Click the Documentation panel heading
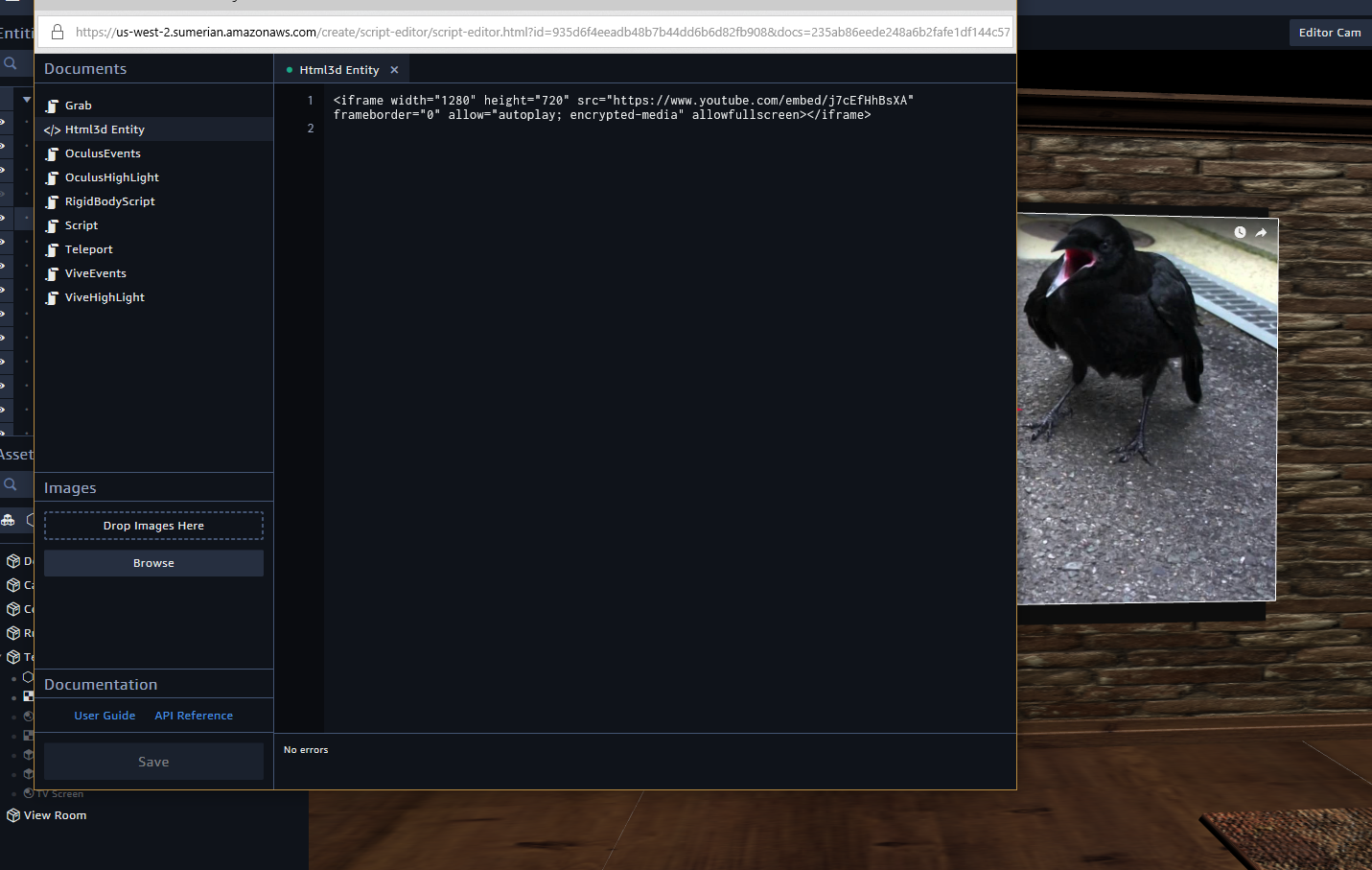 point(101,685)
